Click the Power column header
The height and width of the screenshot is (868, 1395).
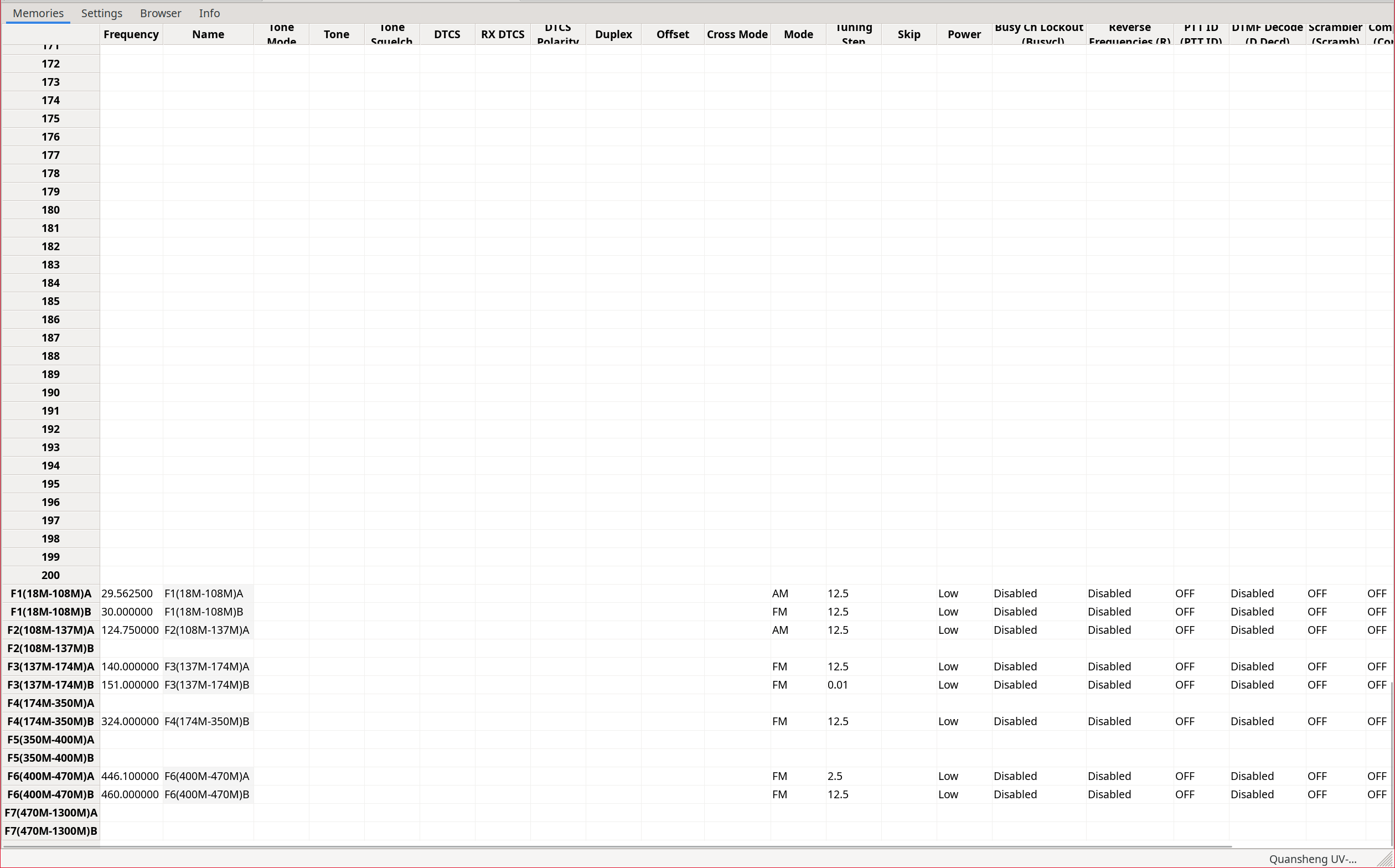click(x=964, y=34)
